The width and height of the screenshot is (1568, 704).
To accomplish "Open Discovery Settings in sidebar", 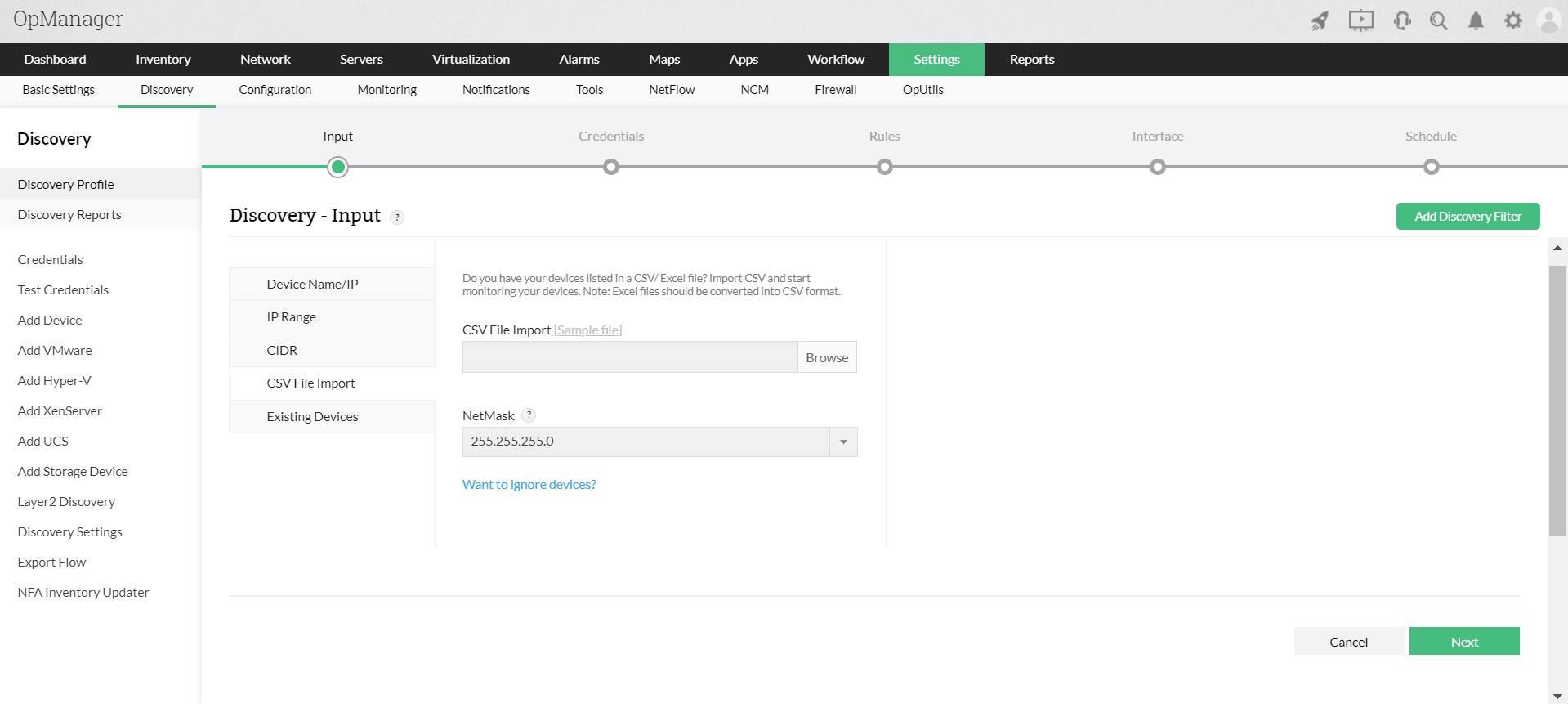I will pyautogui.click(x=69, y=531).
